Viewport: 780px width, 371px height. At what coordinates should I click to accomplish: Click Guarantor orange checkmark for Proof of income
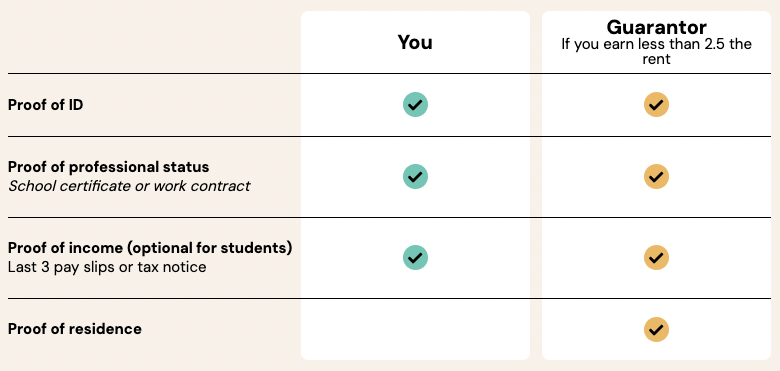coord(656,258)
